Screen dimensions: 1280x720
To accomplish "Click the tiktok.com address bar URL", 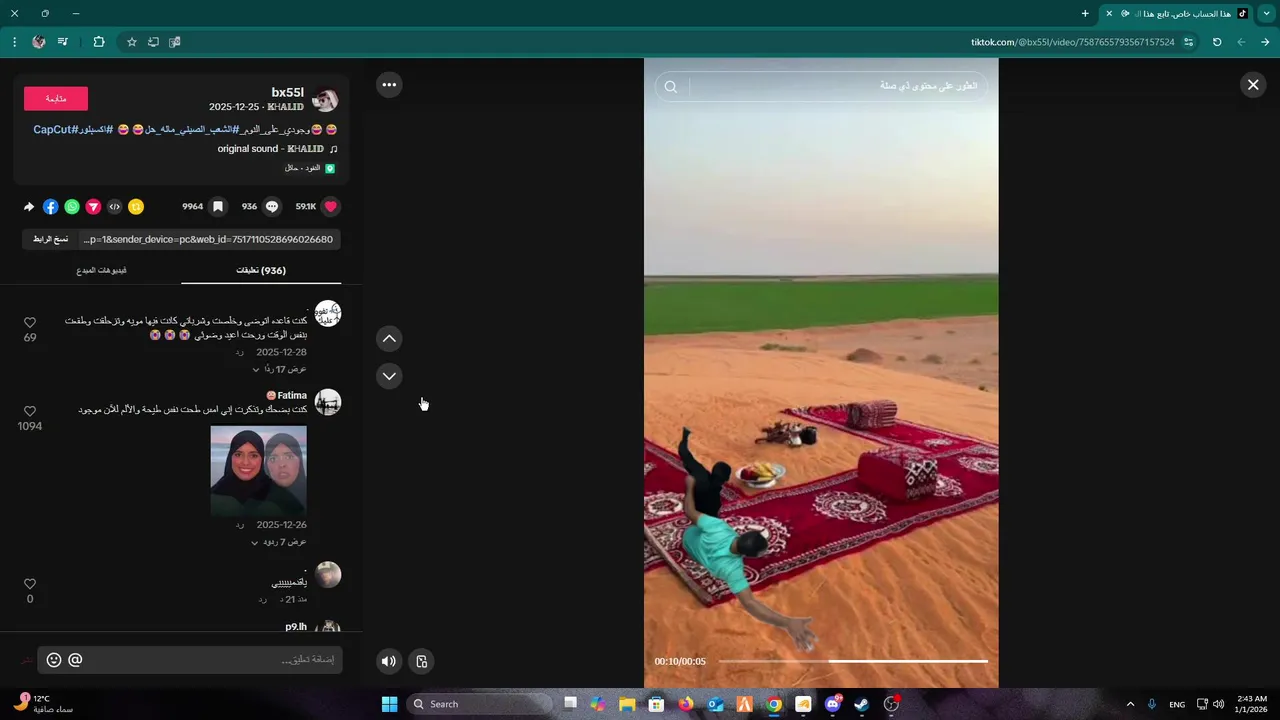I will point(1072,42).
